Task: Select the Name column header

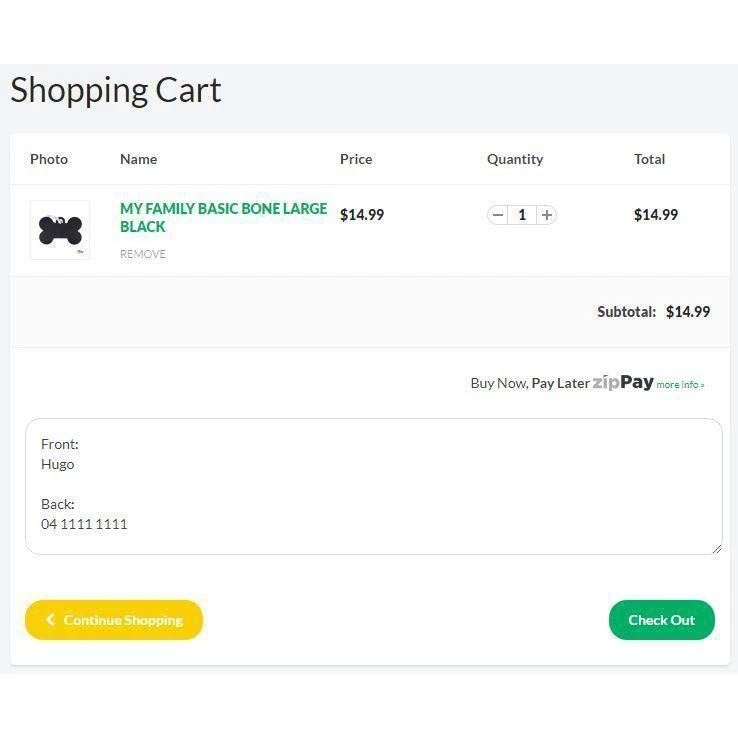Action: point(138,159)
